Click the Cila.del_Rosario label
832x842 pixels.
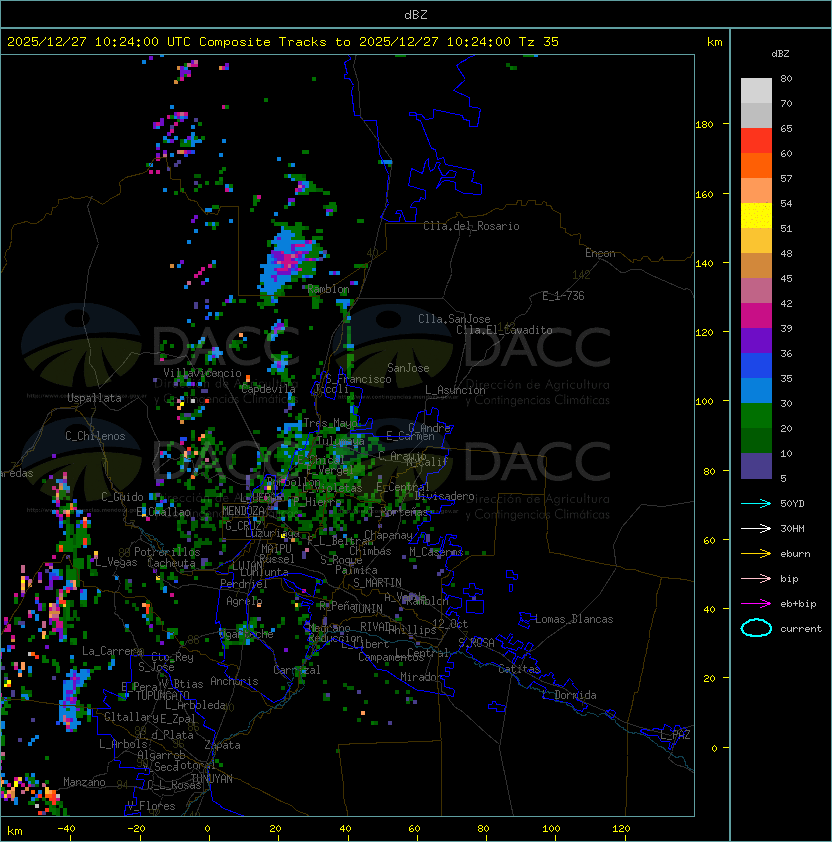pos(471,226)
